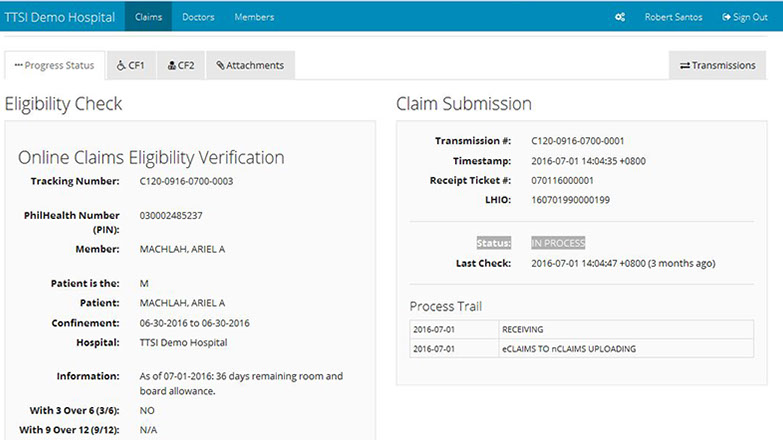Click the TTSI Demo Hospital brand link
Viewport: 783px width, 441px height.
[x=58, y=17]
